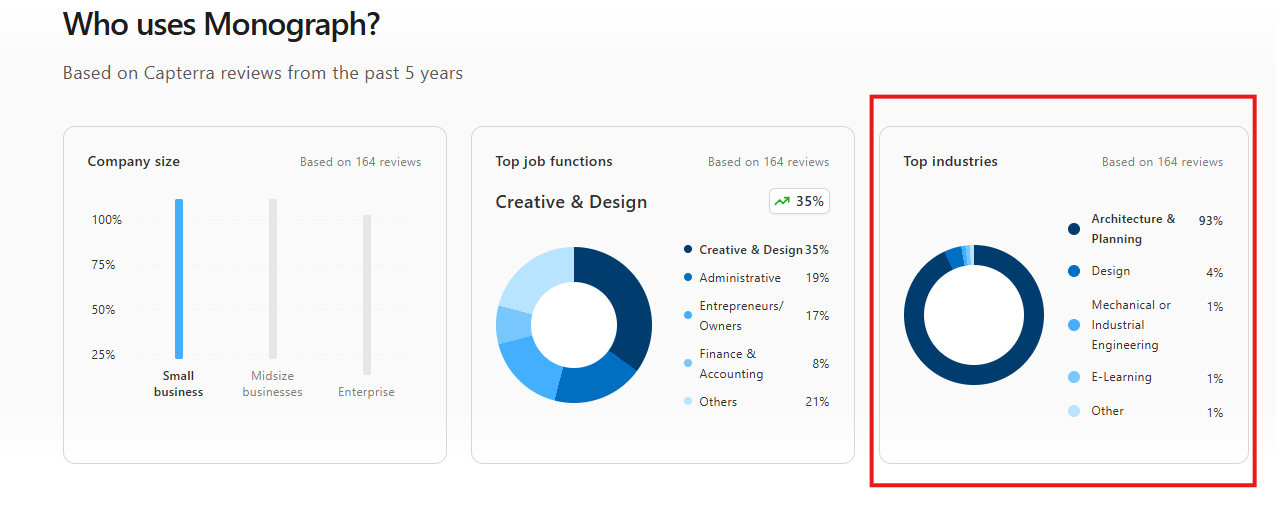Click the 35% growth badge

pyautogui.click(x=799, y=201)
